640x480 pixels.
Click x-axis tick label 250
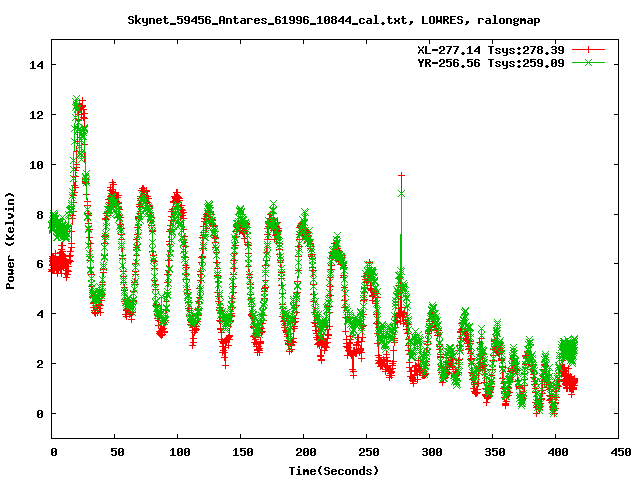[369, 452]
